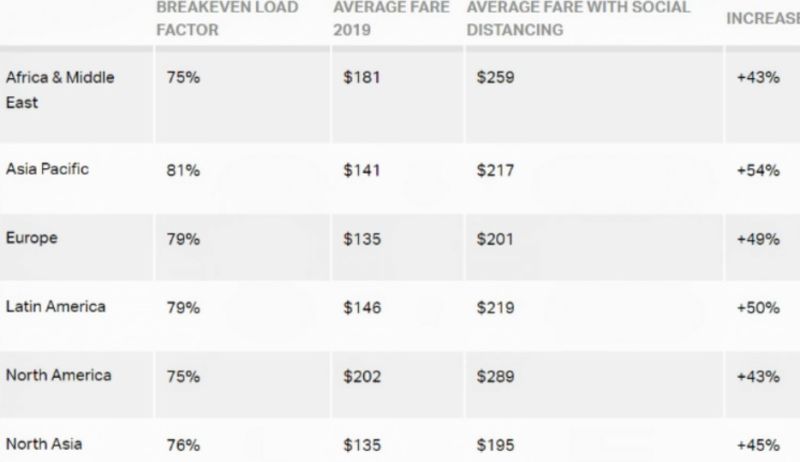The height and width of the screenshot is (462, 800).
Task: Click the North America row label
Action: (58, 375)
